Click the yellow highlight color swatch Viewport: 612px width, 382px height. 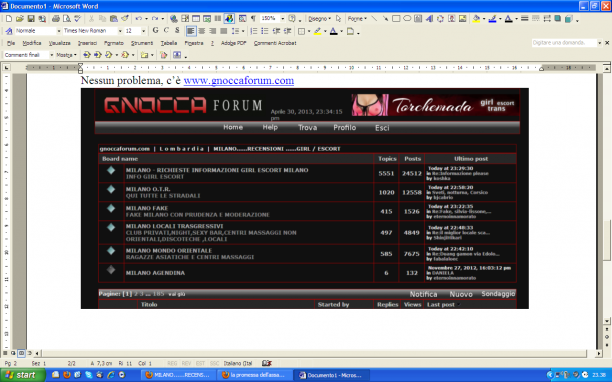317,31
